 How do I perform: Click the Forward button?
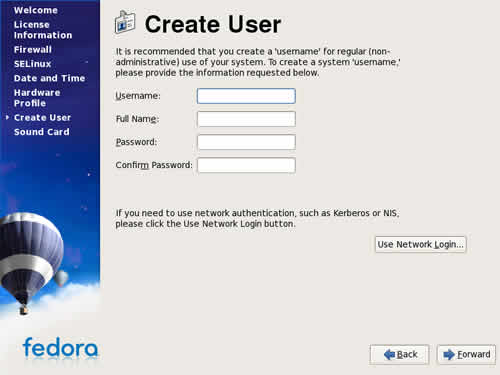(x=466, y=354)
